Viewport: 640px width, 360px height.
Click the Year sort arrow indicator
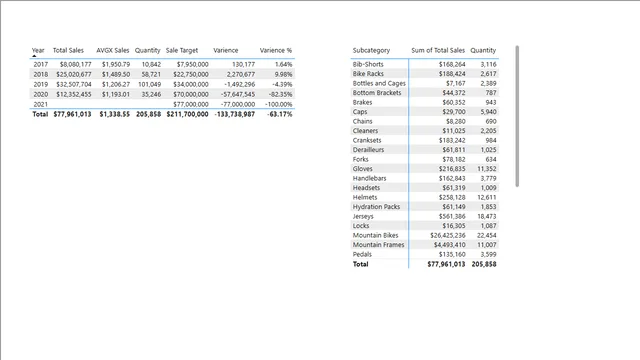click(x=34, y=56)
